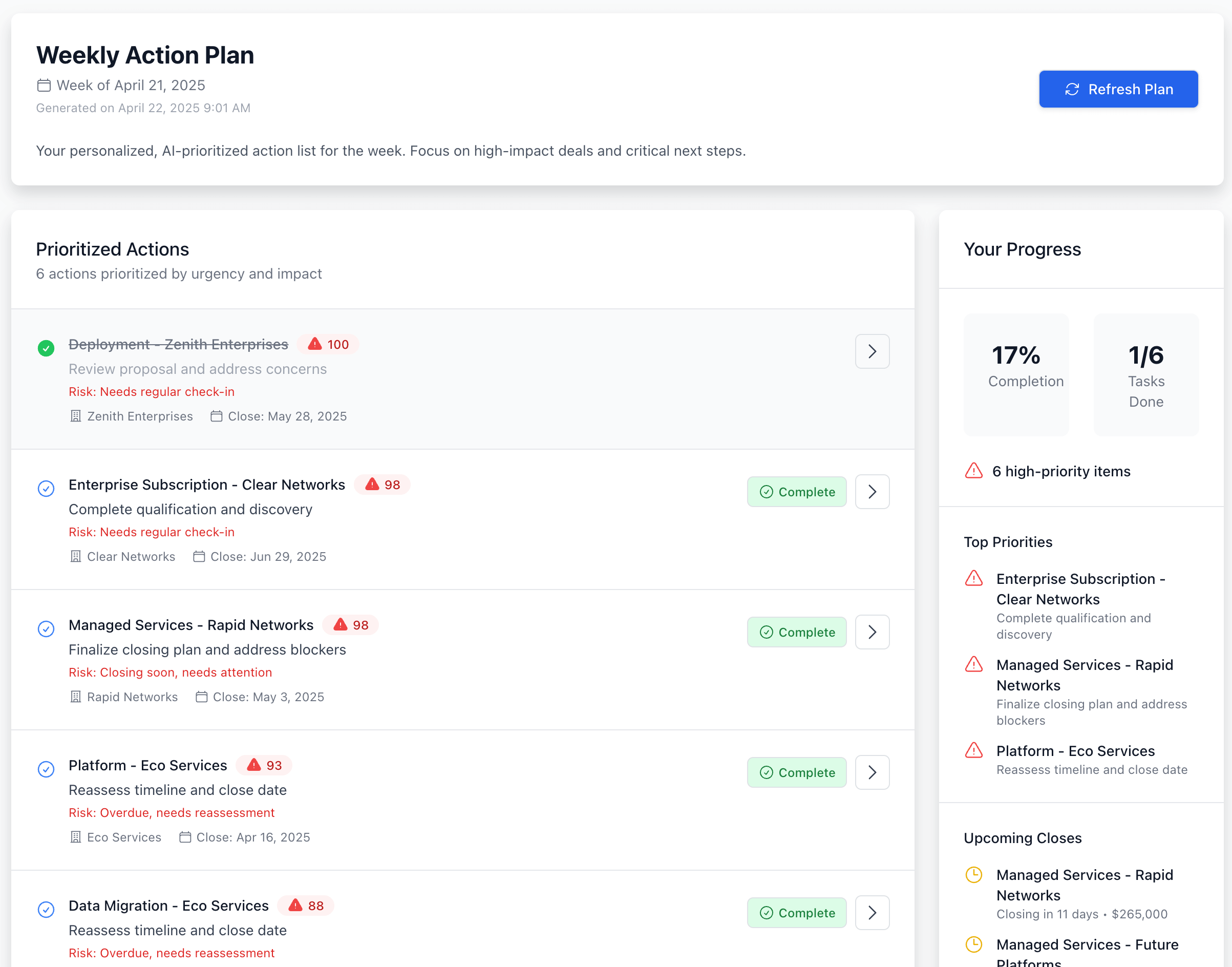
Task: Expand details for Data Migration - Eco Services
Action: tap(872, 912)
